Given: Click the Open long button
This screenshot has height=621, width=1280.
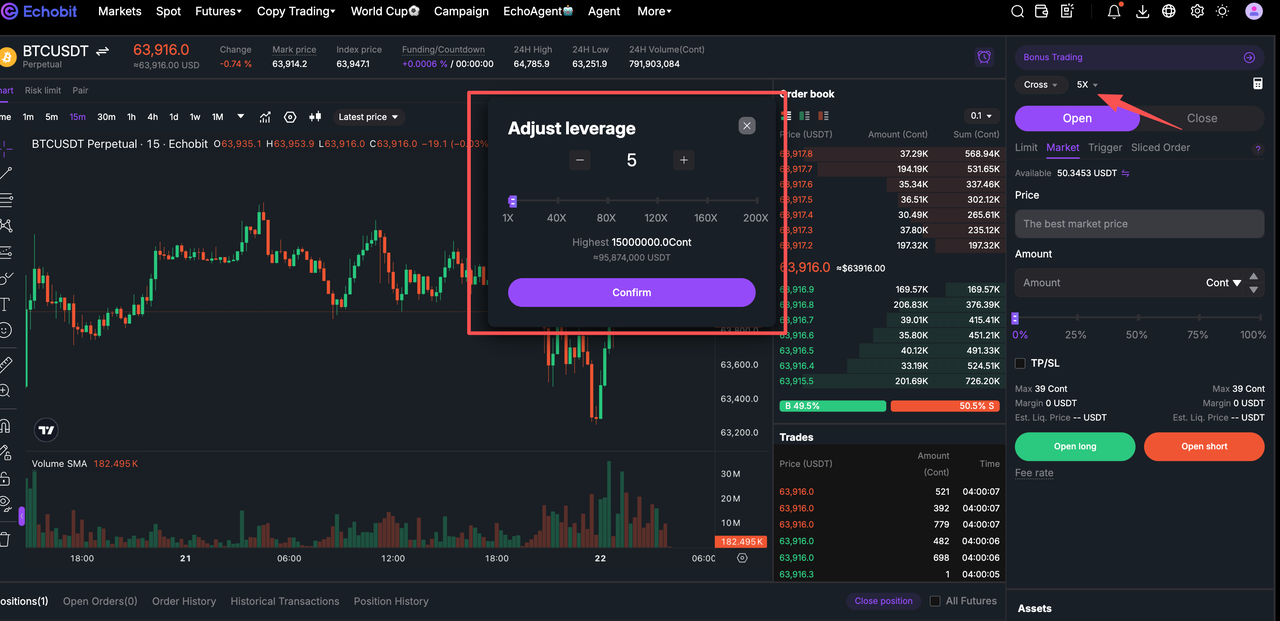Looking at the screenshot, I should (x=1075, y=446).
